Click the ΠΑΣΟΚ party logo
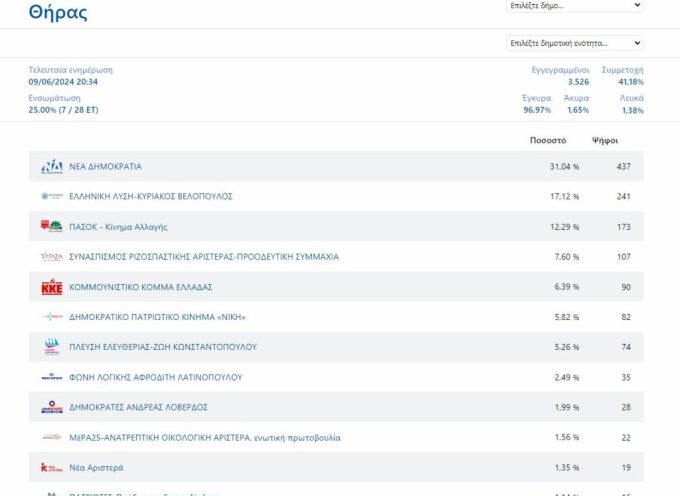This screenshot has height=496, width=680. pyautogui.click(x=52, y=226)
